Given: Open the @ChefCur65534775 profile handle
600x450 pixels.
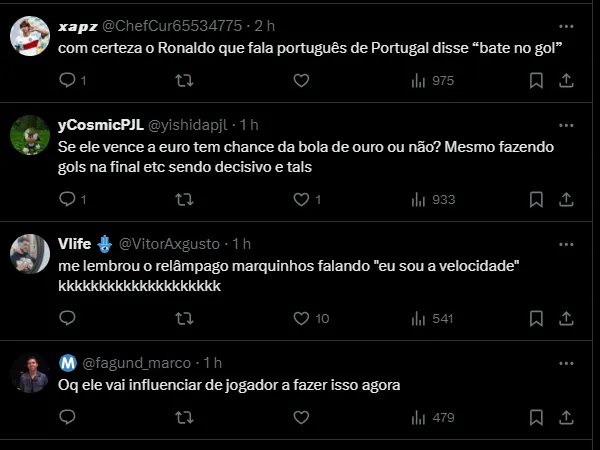Looking at the screenshot, I should coord(187,25).
